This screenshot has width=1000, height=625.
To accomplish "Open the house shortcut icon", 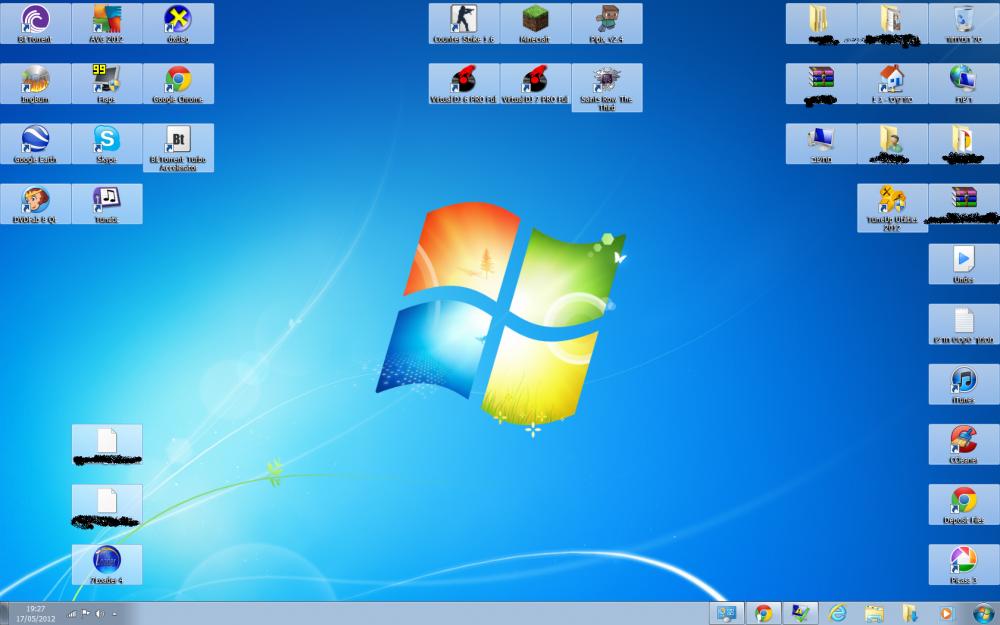I will click(892, 84).
